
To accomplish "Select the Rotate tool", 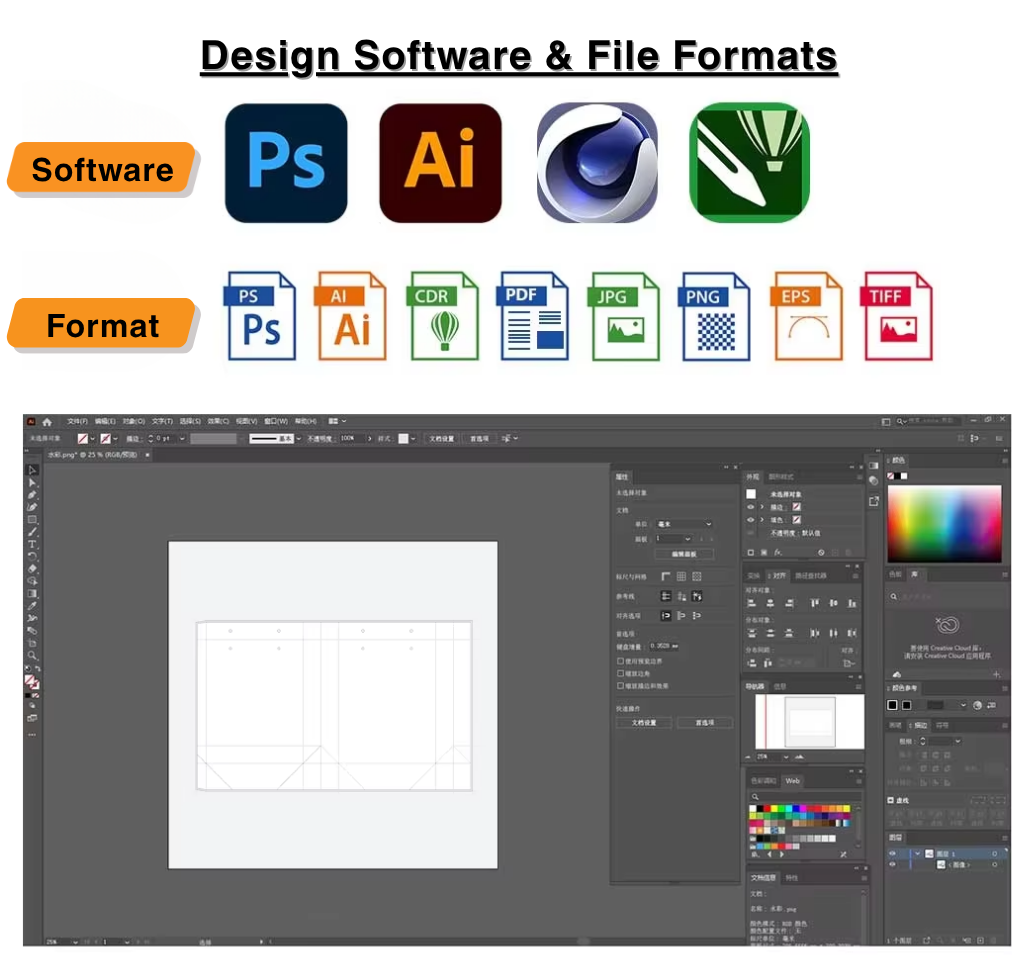I will point(32,556).
